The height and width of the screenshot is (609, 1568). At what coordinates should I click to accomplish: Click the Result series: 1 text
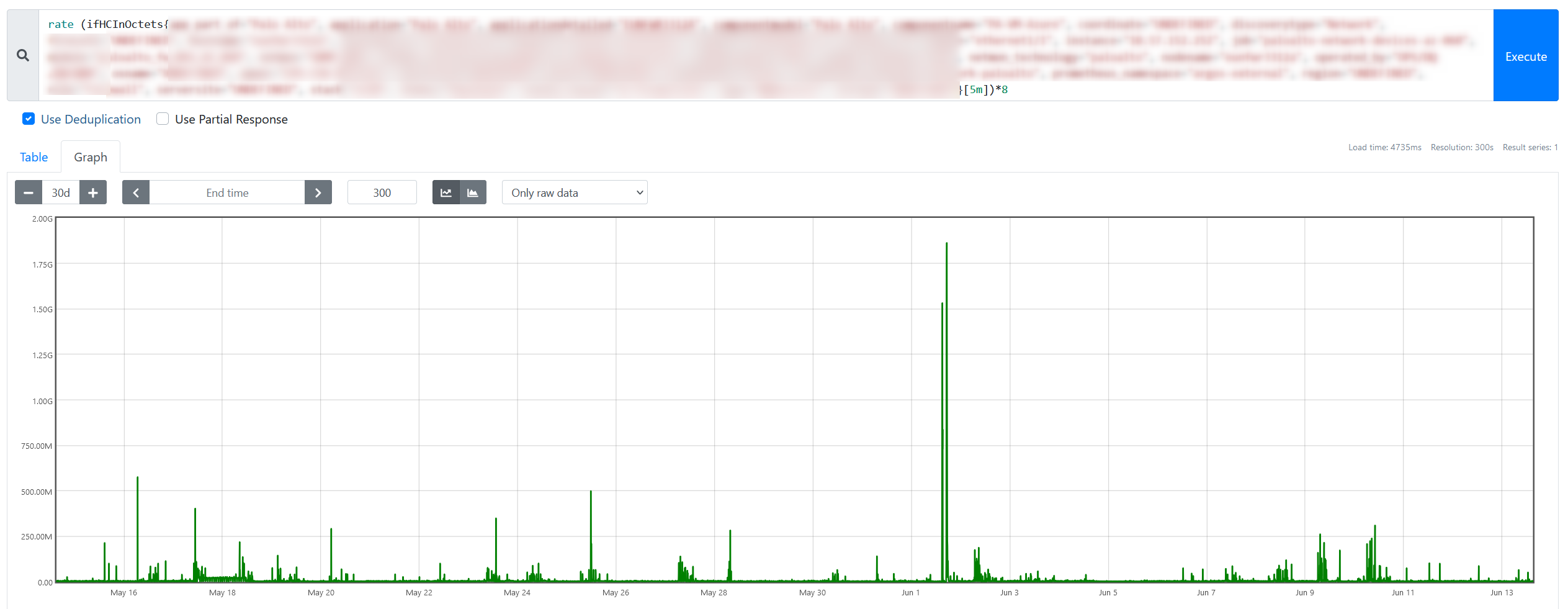1530,147
